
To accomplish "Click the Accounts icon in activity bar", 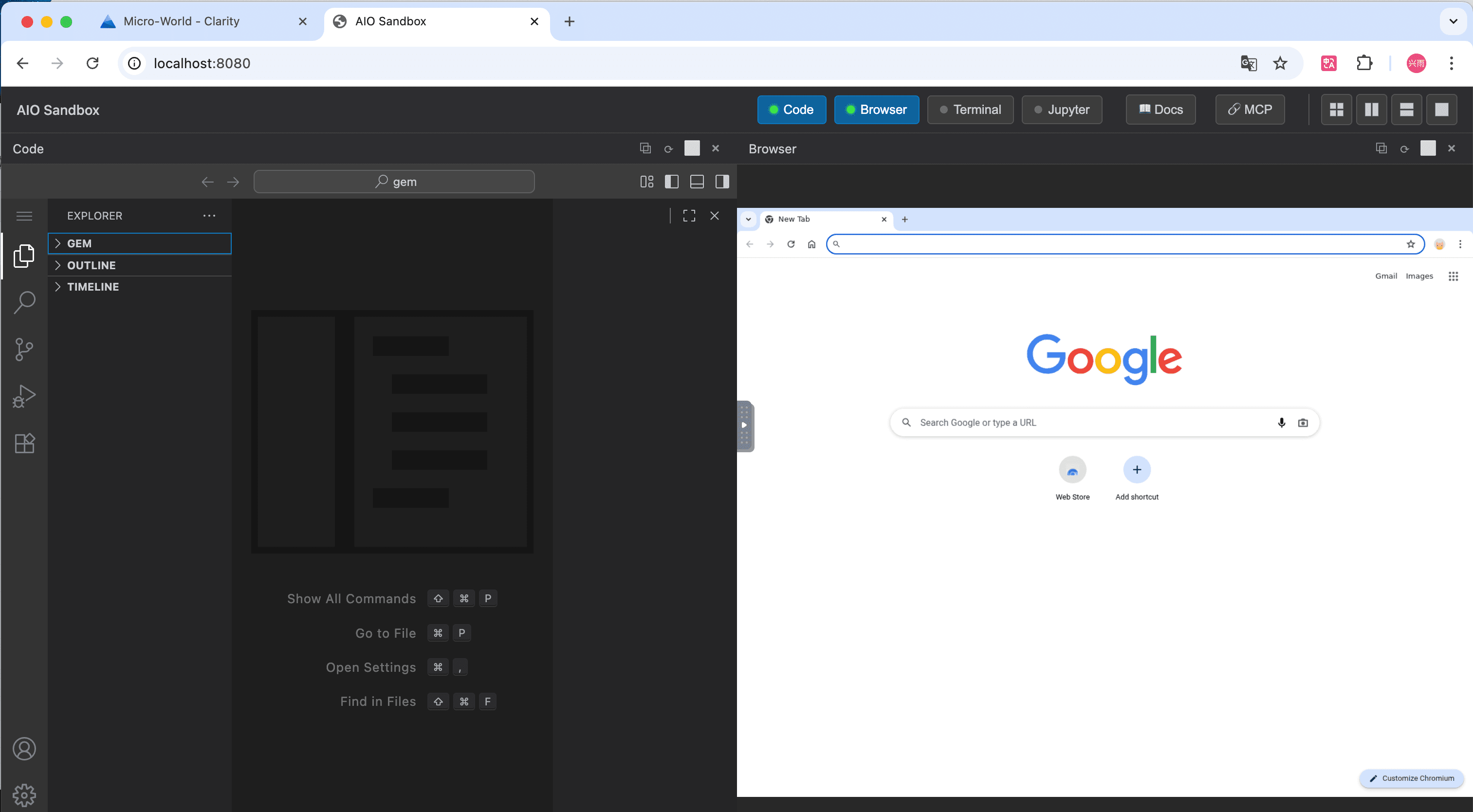I will point(24,749).
